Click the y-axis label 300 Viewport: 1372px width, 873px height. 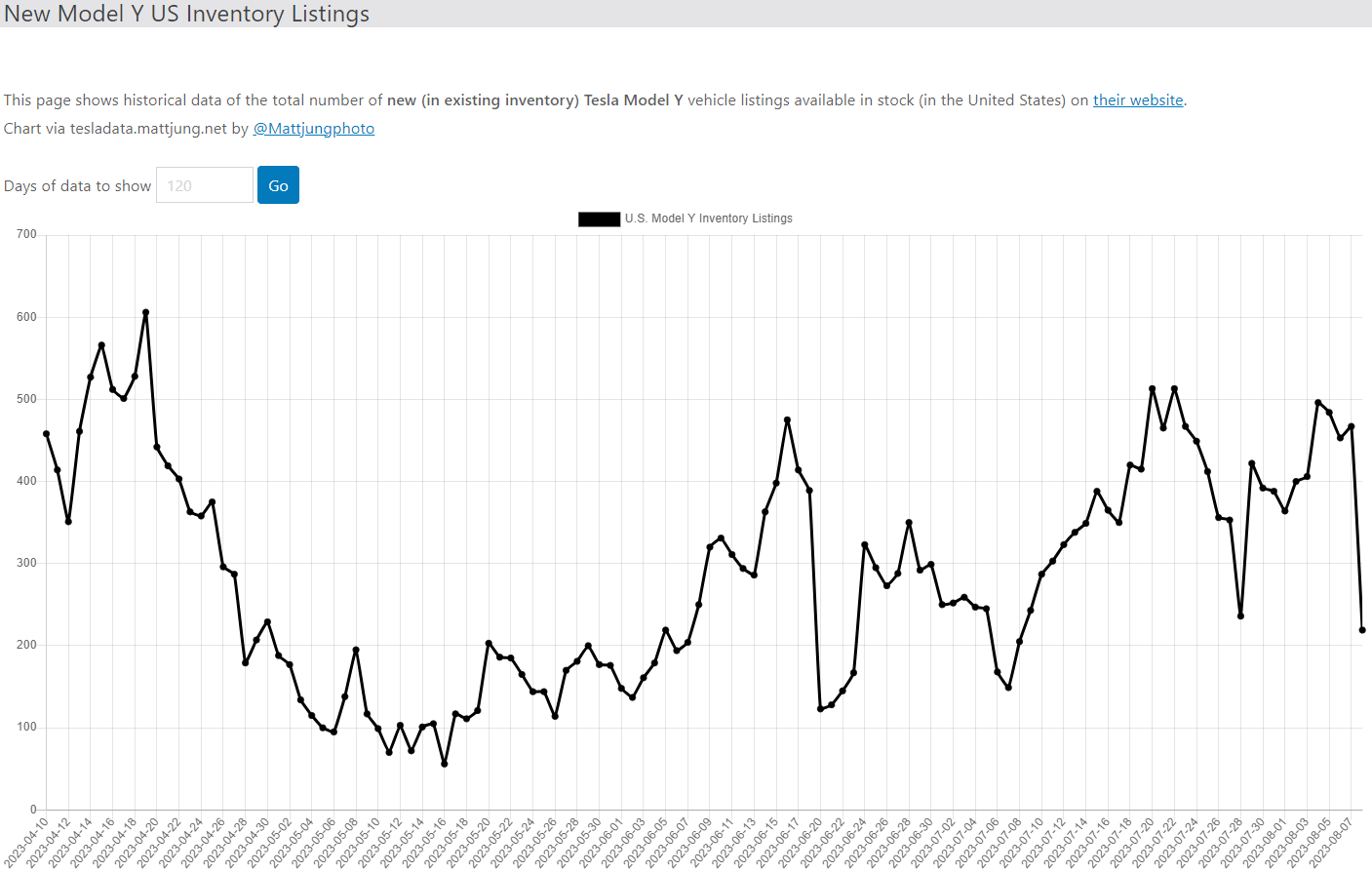pos(26,563)
